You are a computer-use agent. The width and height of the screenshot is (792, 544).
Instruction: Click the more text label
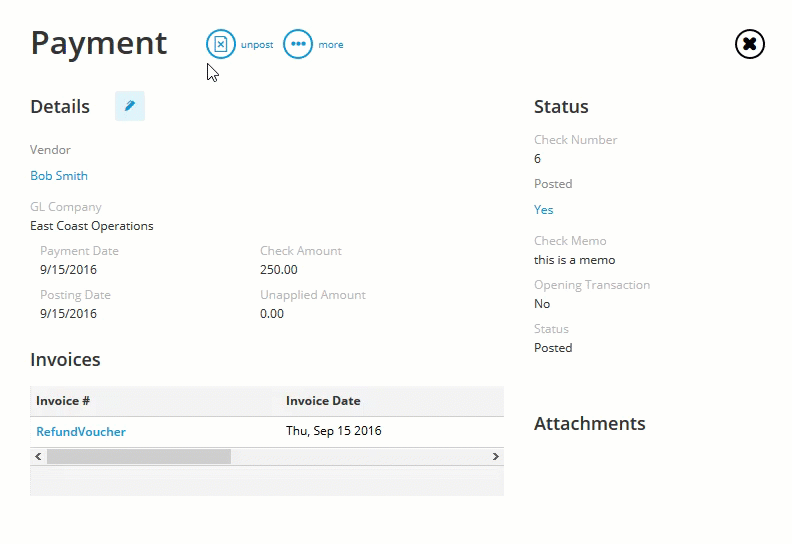point(331,45)
